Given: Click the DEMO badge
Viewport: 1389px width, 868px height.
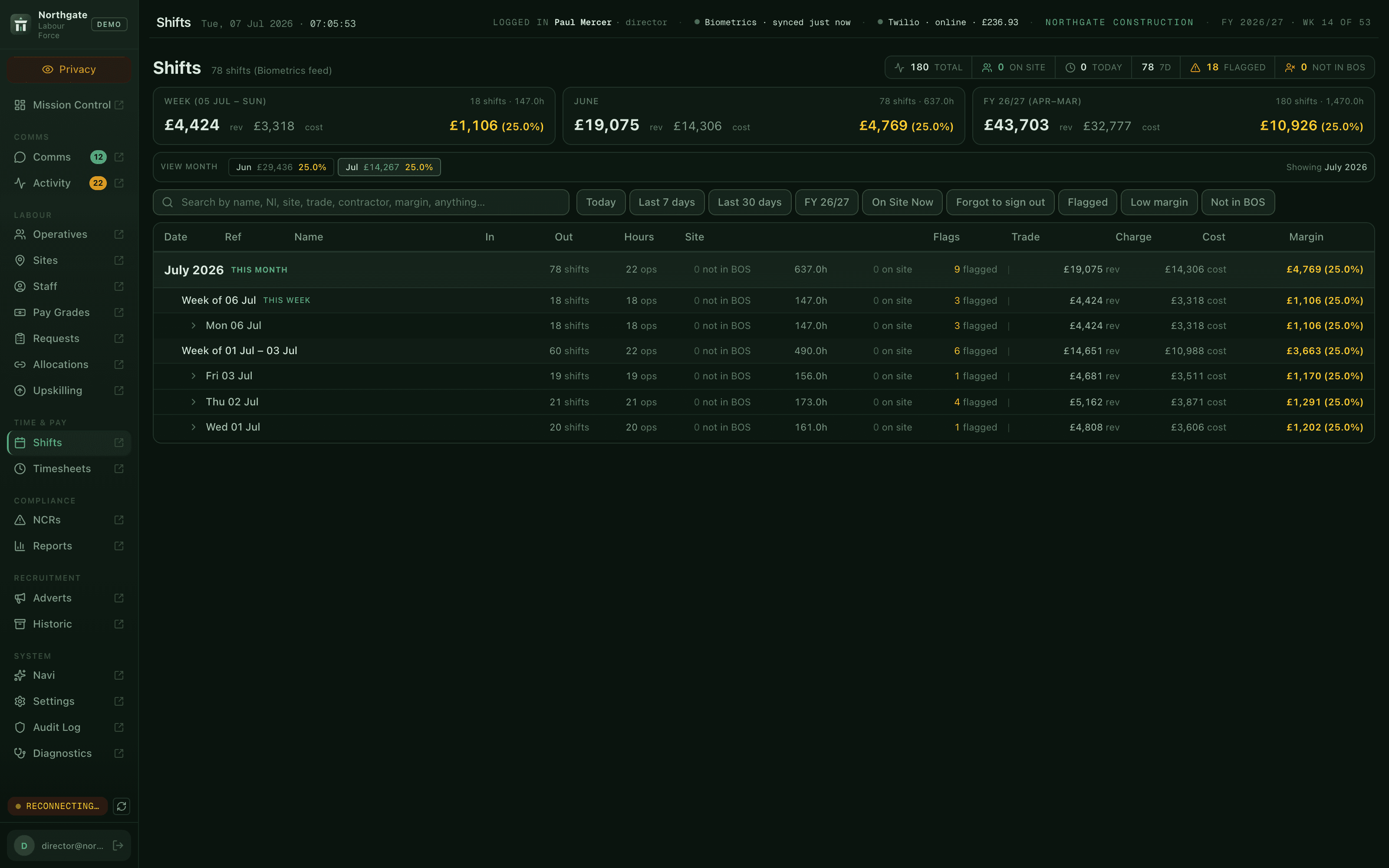Looking at the screenshot, I should 109,25.
